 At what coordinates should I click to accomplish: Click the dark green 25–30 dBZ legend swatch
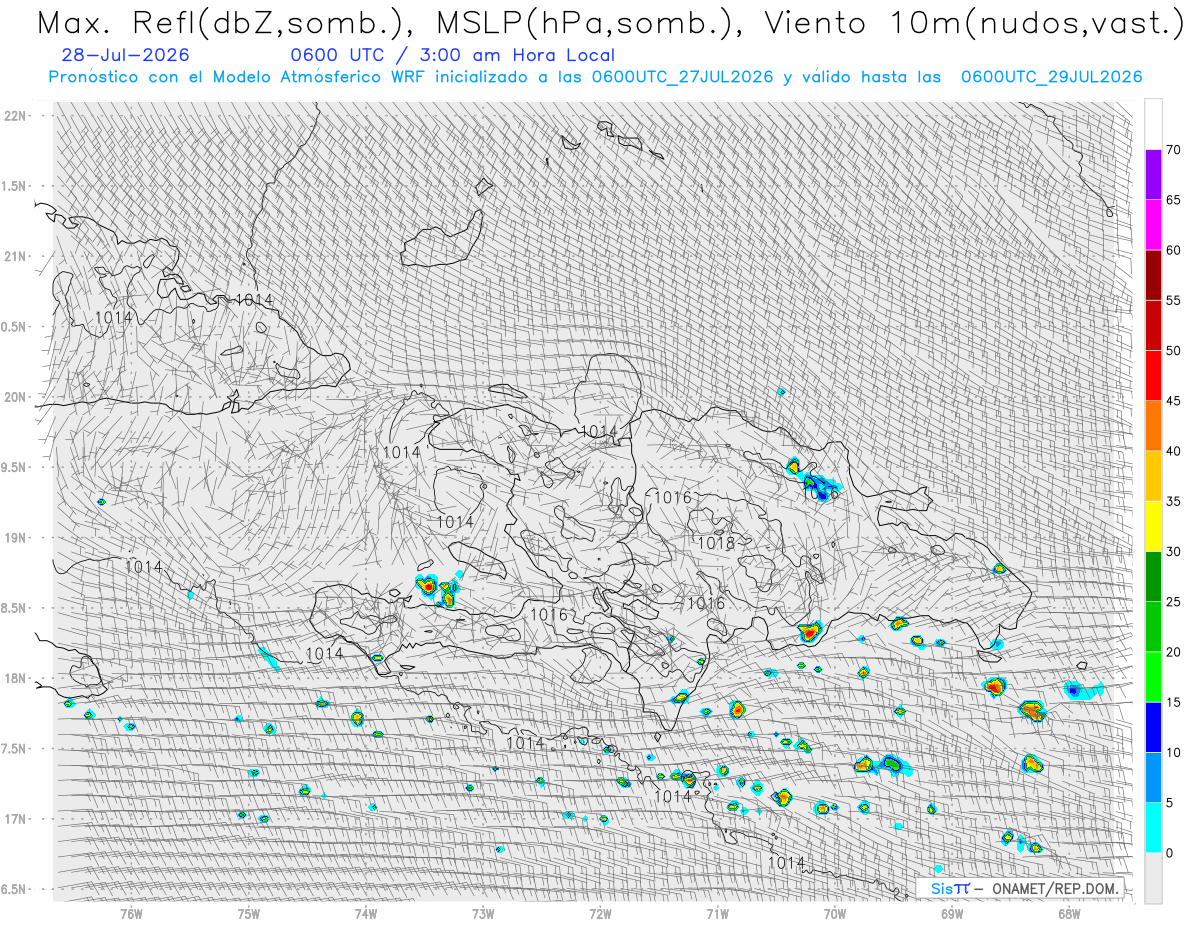pyautogui.click(x=1153, y=577)
